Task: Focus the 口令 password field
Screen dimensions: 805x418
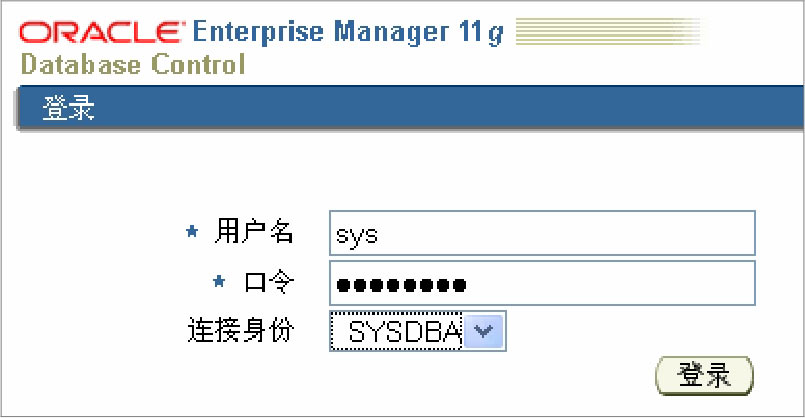Action: (x=541, y=284)
